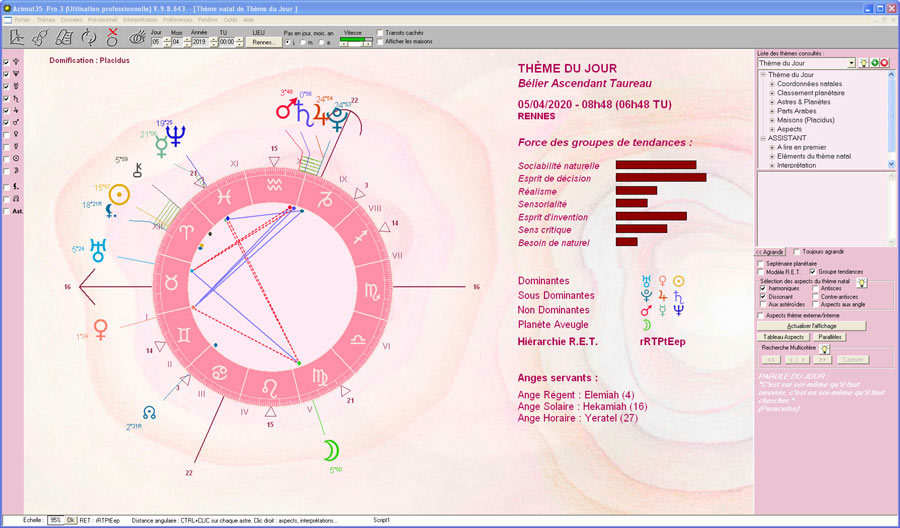Click the red X circle toolbar icon
The width and height of the screenshot is (900, 528).
tap(113, 37)
